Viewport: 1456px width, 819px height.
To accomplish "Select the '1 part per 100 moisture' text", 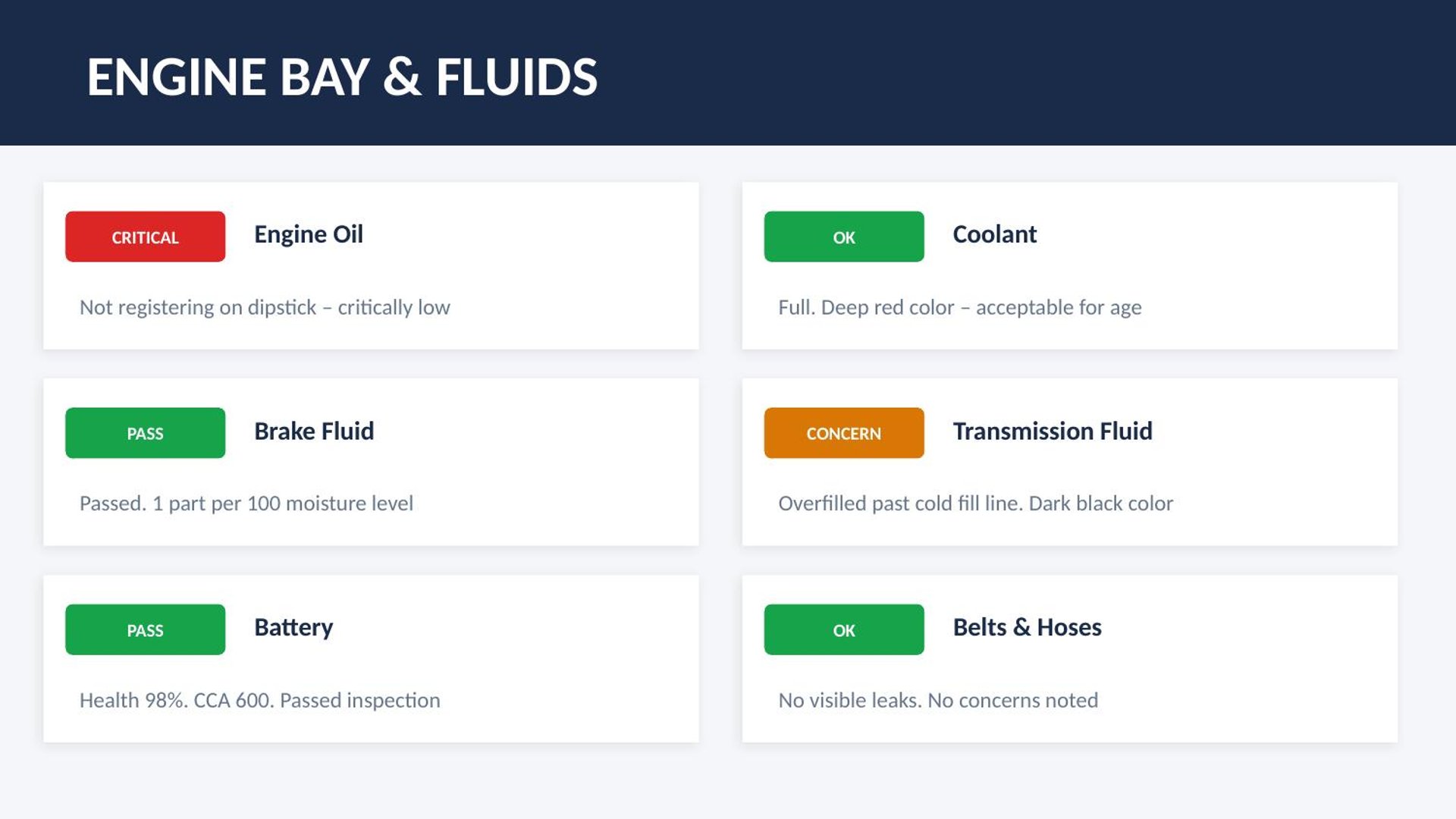I will [x=246, y=504].
